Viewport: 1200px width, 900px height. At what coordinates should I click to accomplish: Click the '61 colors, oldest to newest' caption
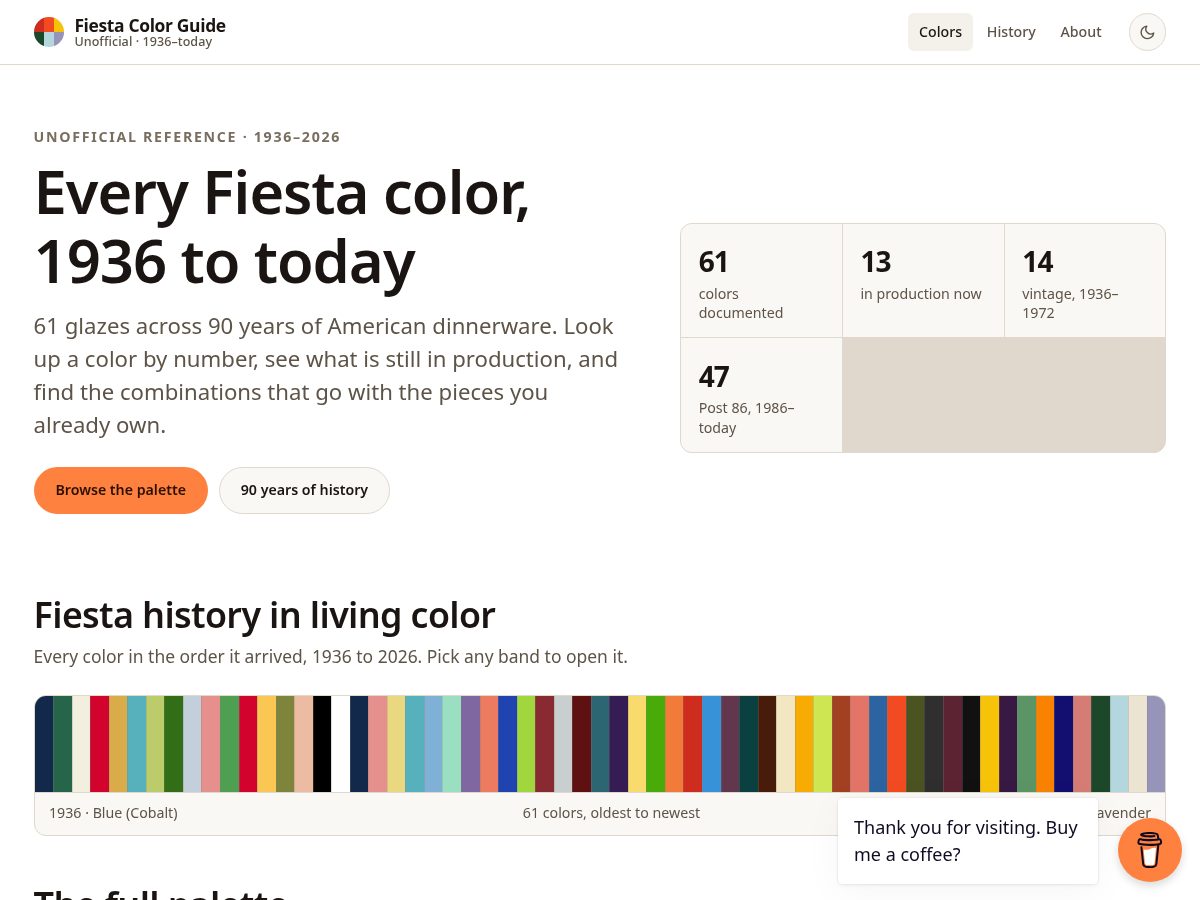[611, 813]
